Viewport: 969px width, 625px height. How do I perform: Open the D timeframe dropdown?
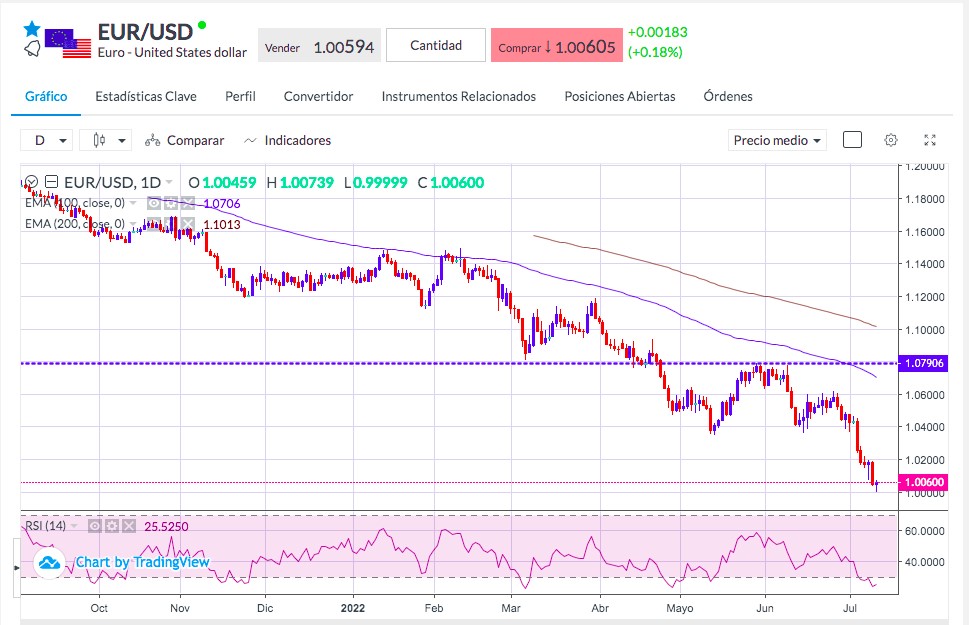(47, 140)
